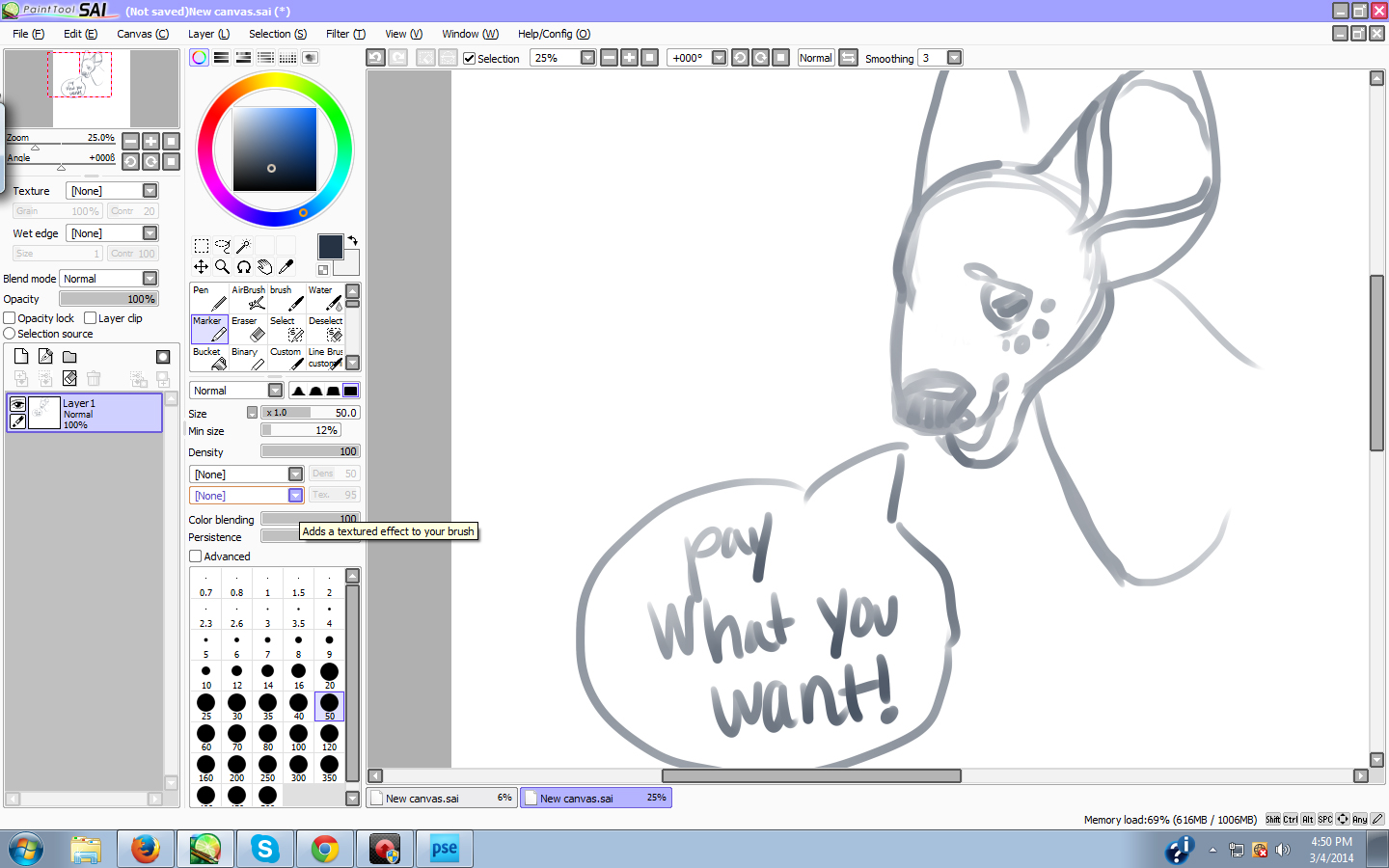This screenshot has width=1389, height=868.
Task: Enable the Layer clip checkbox
Action: coord(90,318)
